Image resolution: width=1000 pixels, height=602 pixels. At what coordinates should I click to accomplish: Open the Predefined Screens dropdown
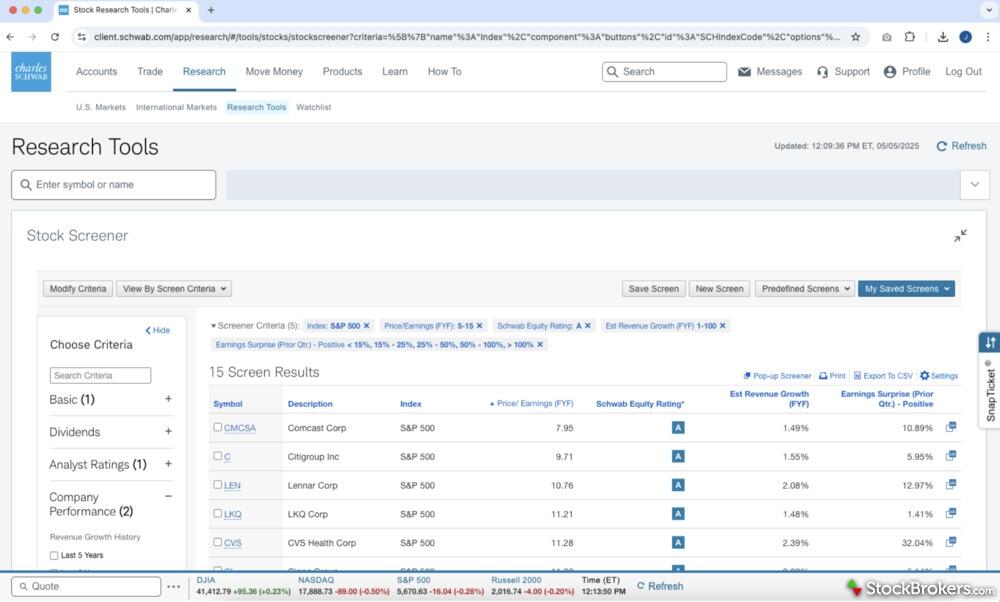click(x=804, y=289)
